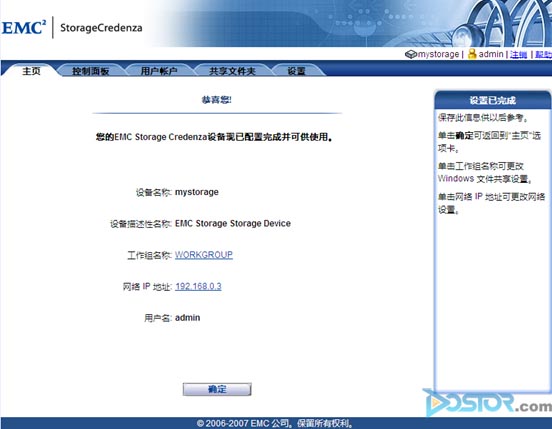The image size is (552, 429).
Task: Click the mystorage text in header bar
Action: 438,54
